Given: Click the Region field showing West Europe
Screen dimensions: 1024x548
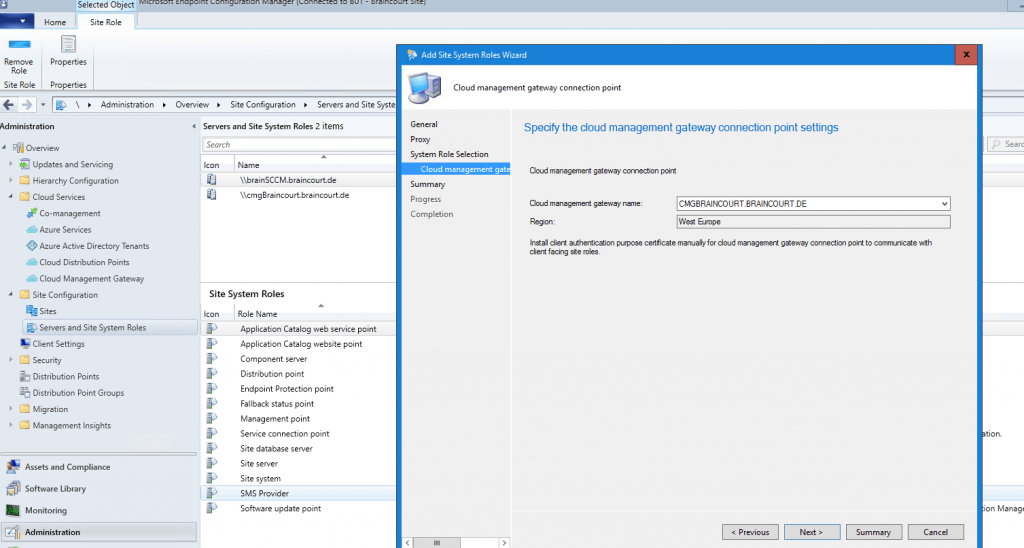Looking at the screenshot, I should coord(813,222).
